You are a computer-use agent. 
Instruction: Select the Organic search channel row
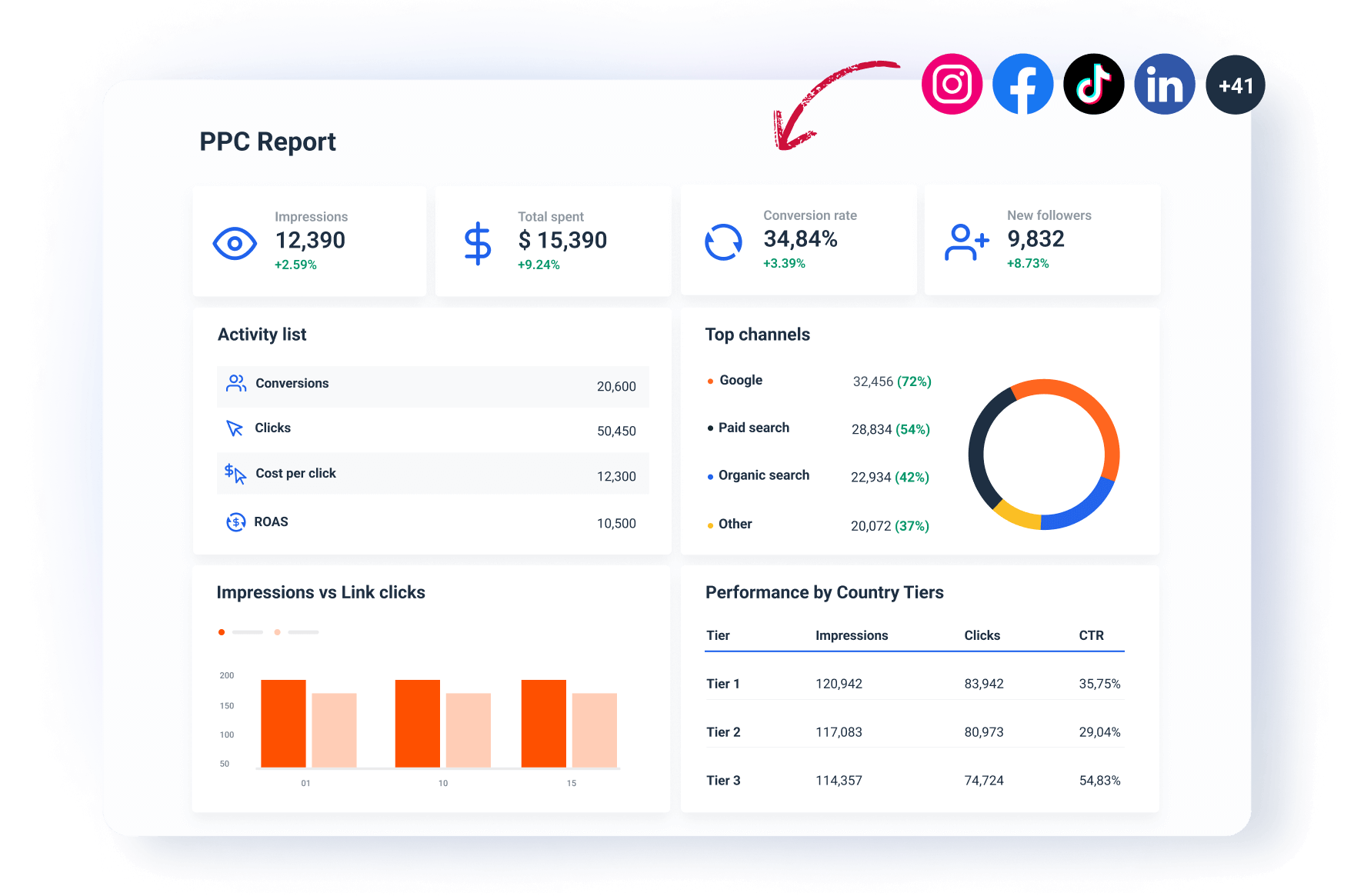point(763,475)
